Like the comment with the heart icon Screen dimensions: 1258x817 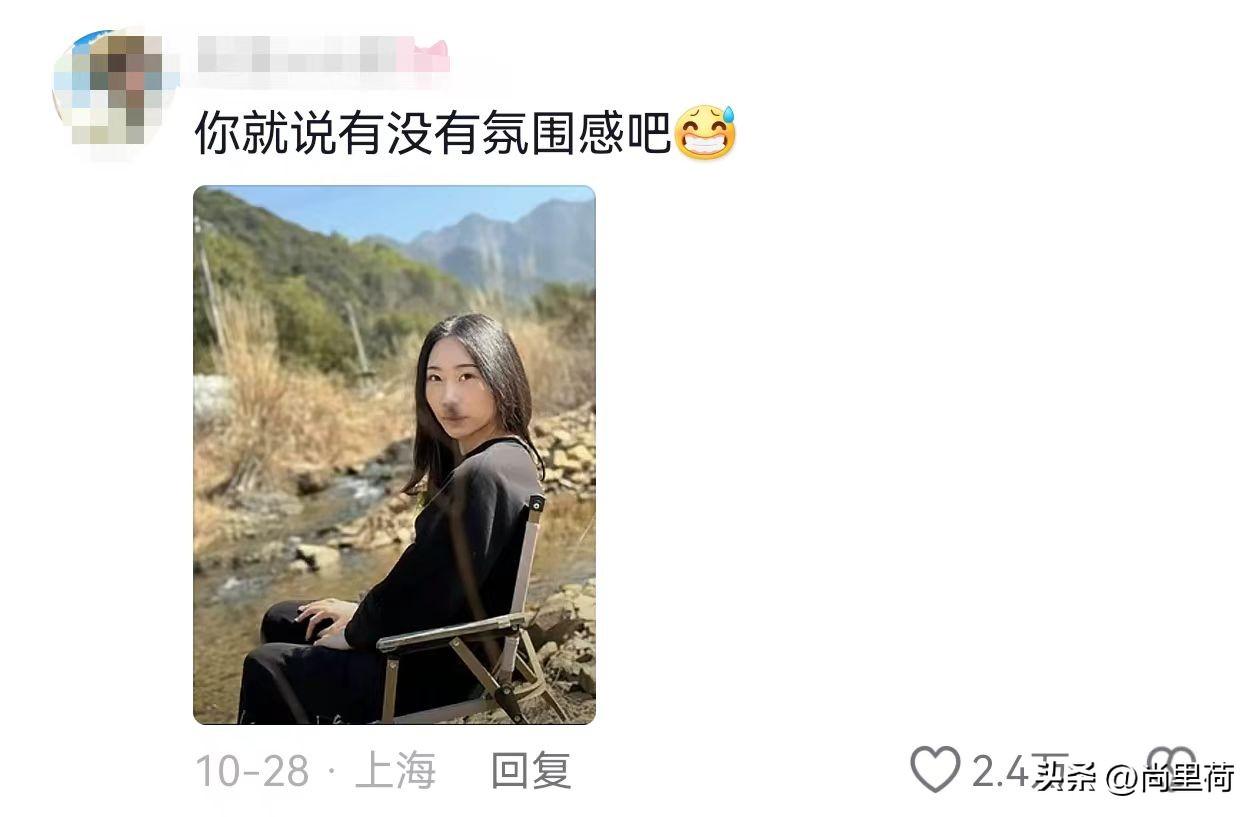[x=935, y=770]
